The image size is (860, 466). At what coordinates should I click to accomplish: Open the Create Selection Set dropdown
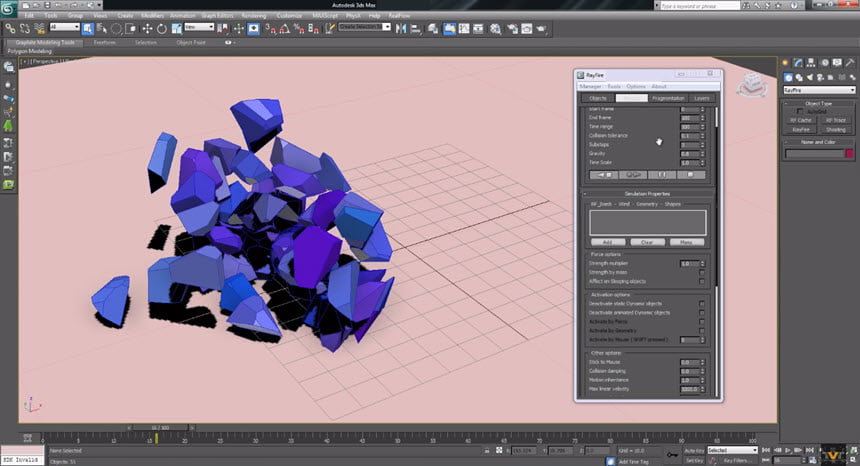pos(365,27)
